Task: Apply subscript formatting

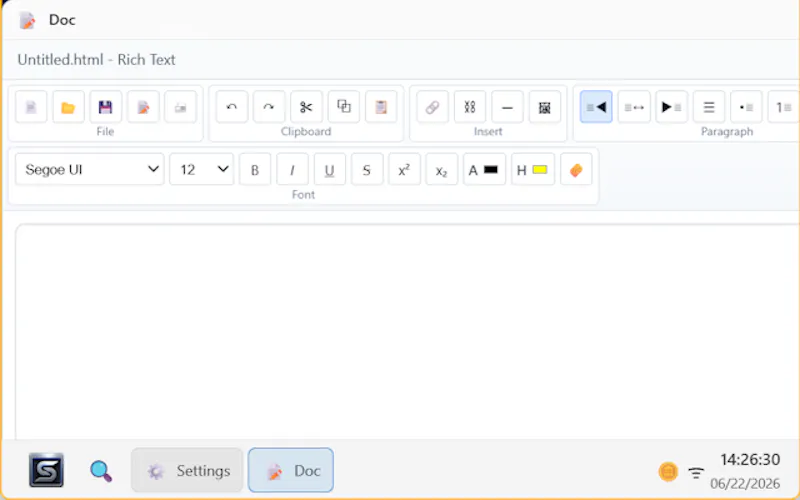Action: pyautogui.click(x=442, y=170)
